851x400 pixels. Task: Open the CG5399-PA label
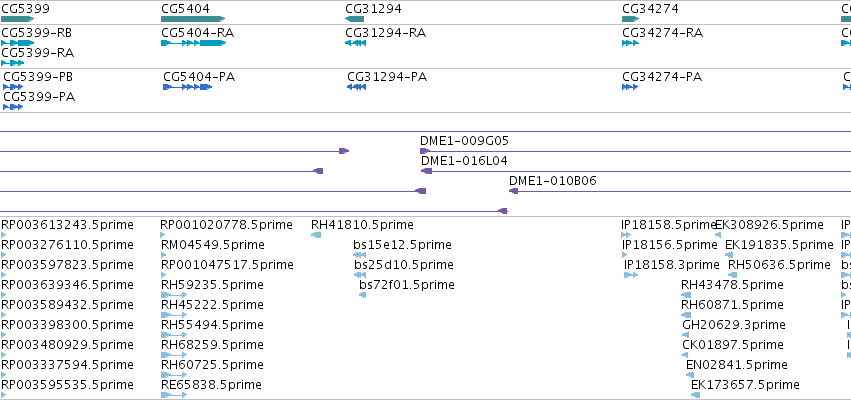click(39, 97)
